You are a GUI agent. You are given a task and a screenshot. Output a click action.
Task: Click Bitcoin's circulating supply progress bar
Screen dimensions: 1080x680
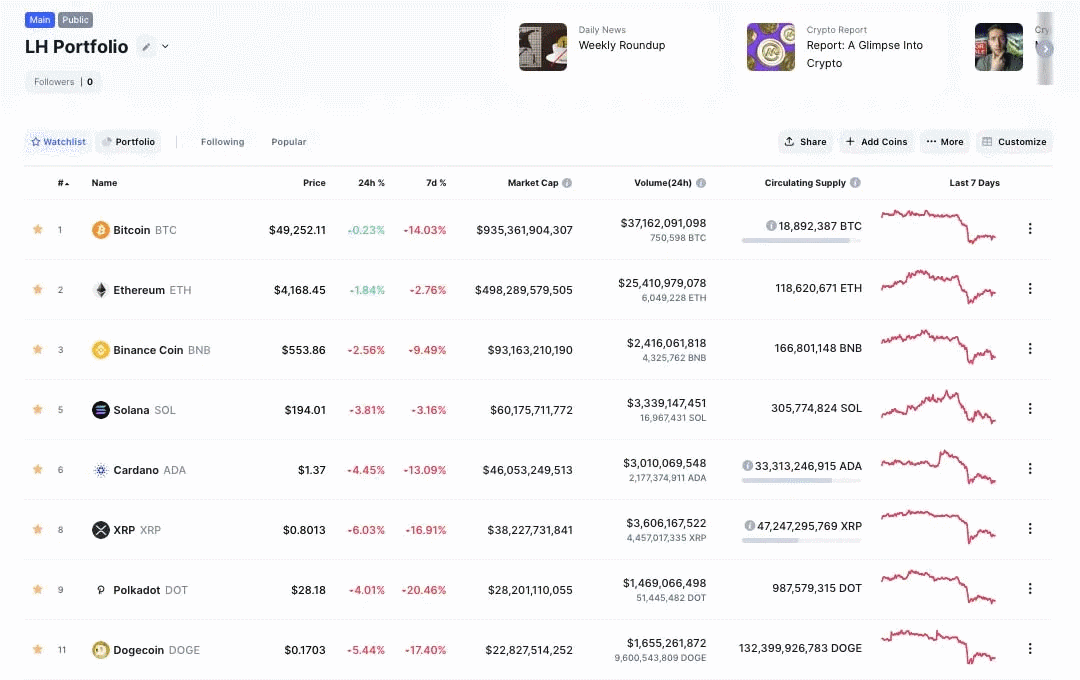click(801, 241)
